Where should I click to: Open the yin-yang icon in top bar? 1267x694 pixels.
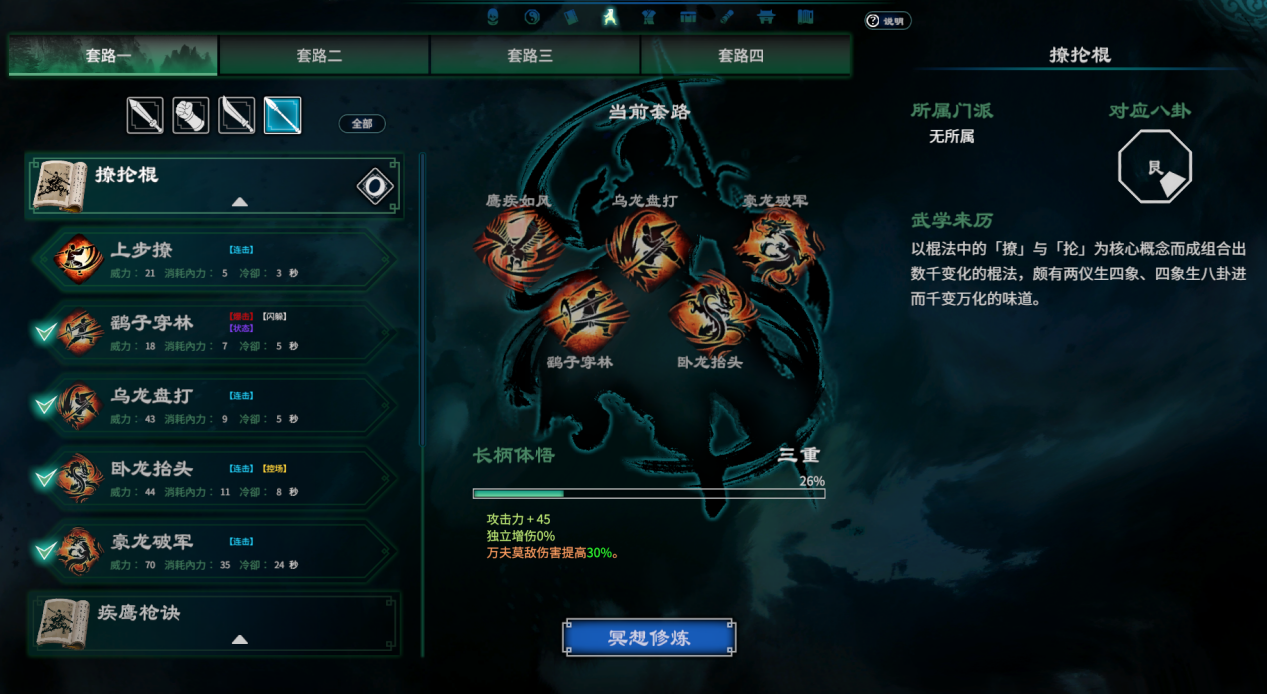click(532, 16)
